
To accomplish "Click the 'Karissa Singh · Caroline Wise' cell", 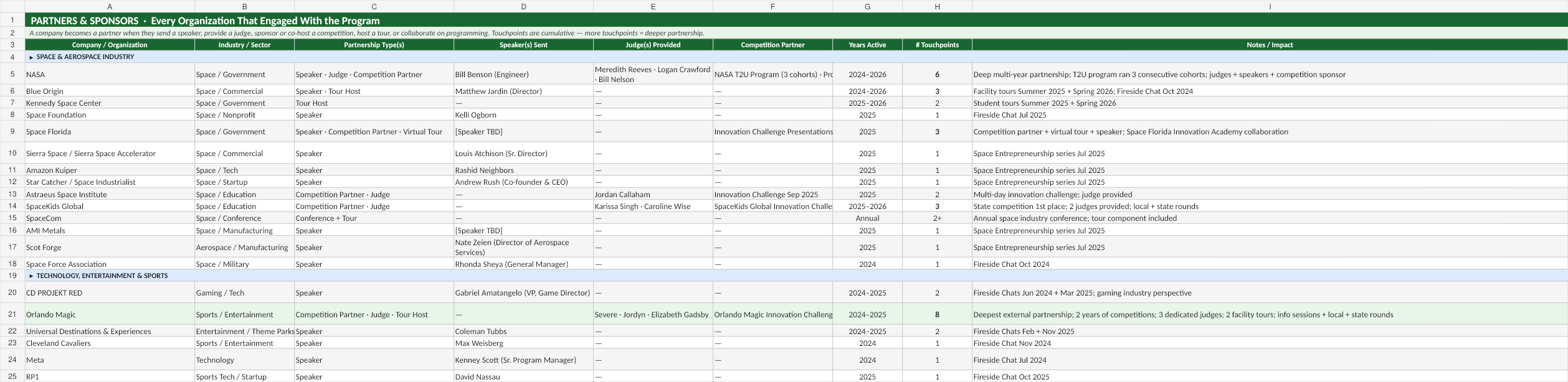I will 653,206.
